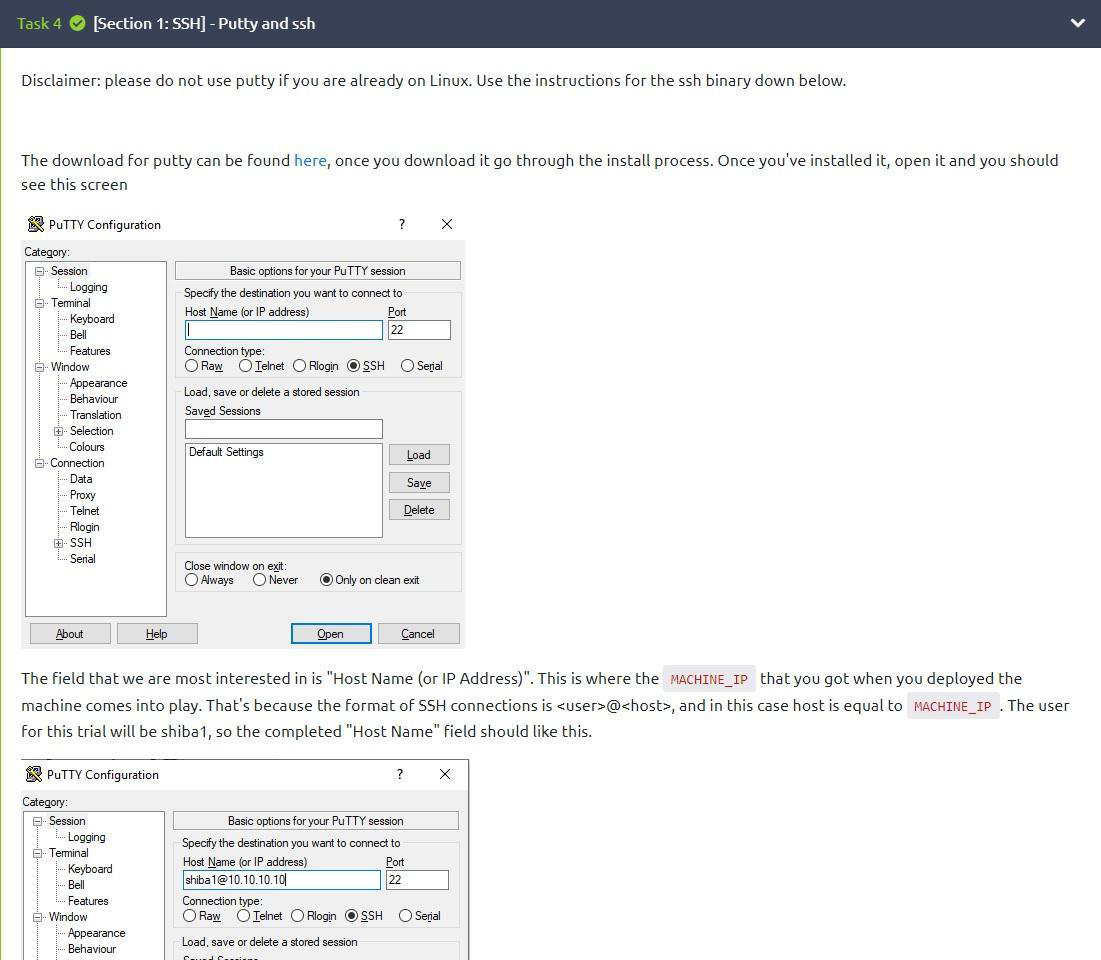Select Features category in first PuTTY screenshot

coord(90,351)
